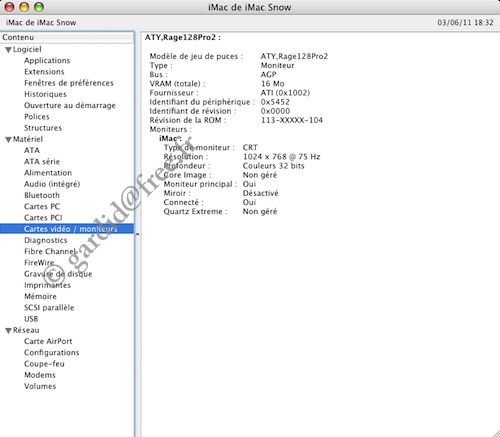This screenshot has height=437, width=500.
Task: Click the yellow minimize button
Action: pos(24,7)
